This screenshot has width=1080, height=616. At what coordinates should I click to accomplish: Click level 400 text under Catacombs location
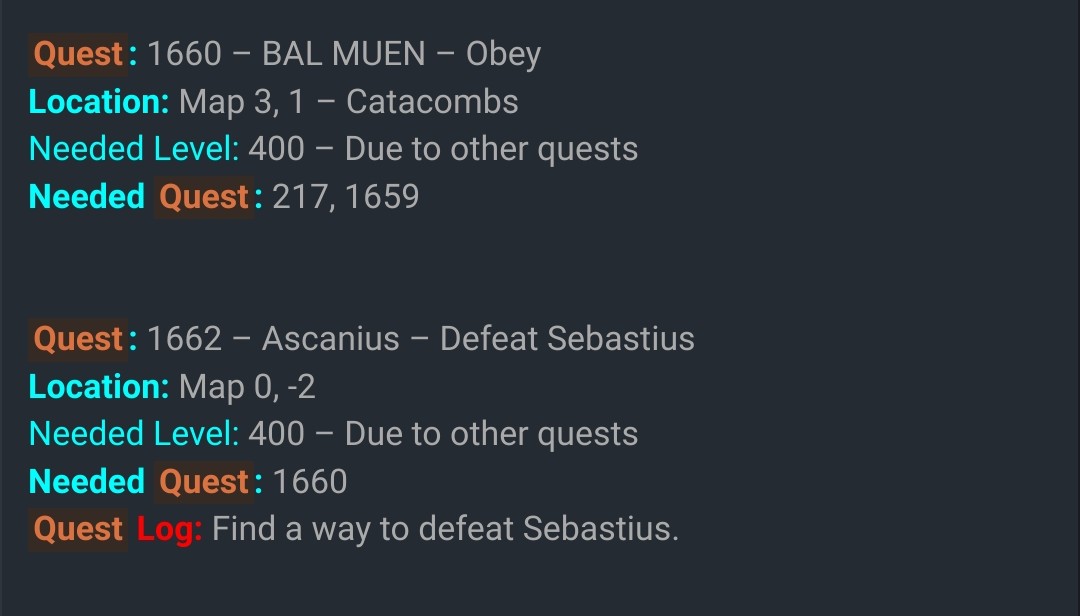[x=276, y=149]
